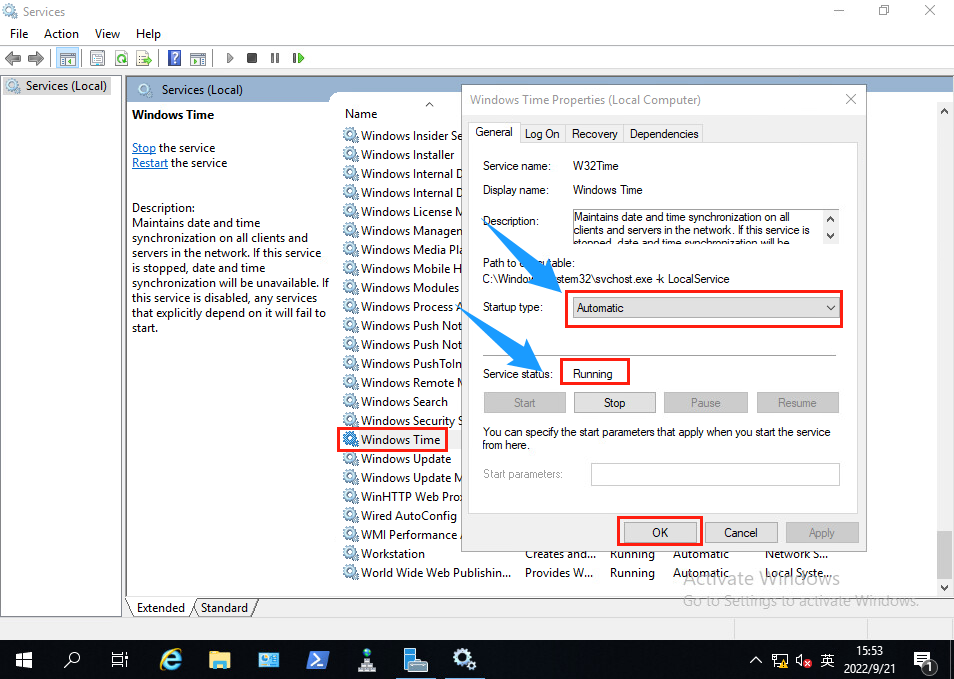Image resolution: width=954 pixels, height=679 pixels.
Task: Open the Help menu
Action: coord(148,34)
